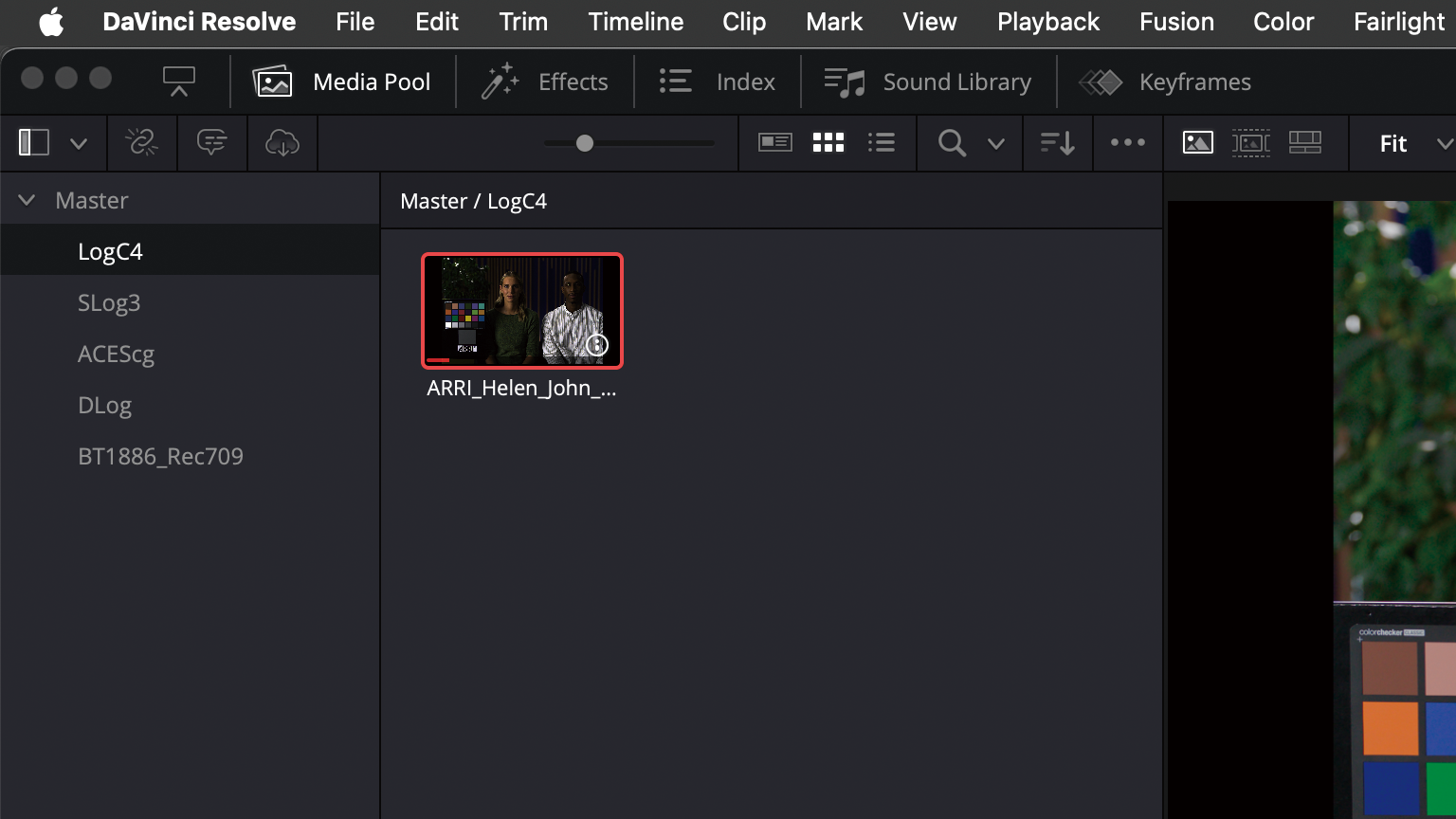Open the View menu
This screenshot has height=819, width=1456.
[930, 22]
